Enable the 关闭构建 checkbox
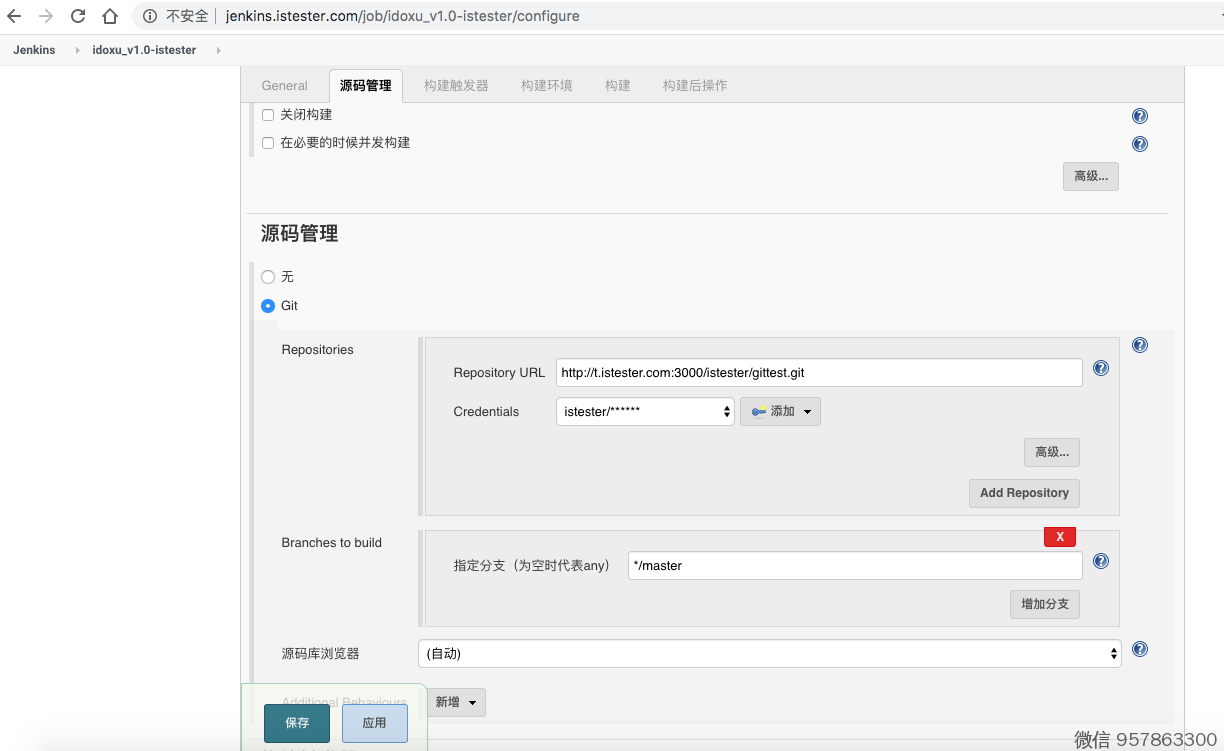The image size is (1224, 751). [x=268, y=115]
